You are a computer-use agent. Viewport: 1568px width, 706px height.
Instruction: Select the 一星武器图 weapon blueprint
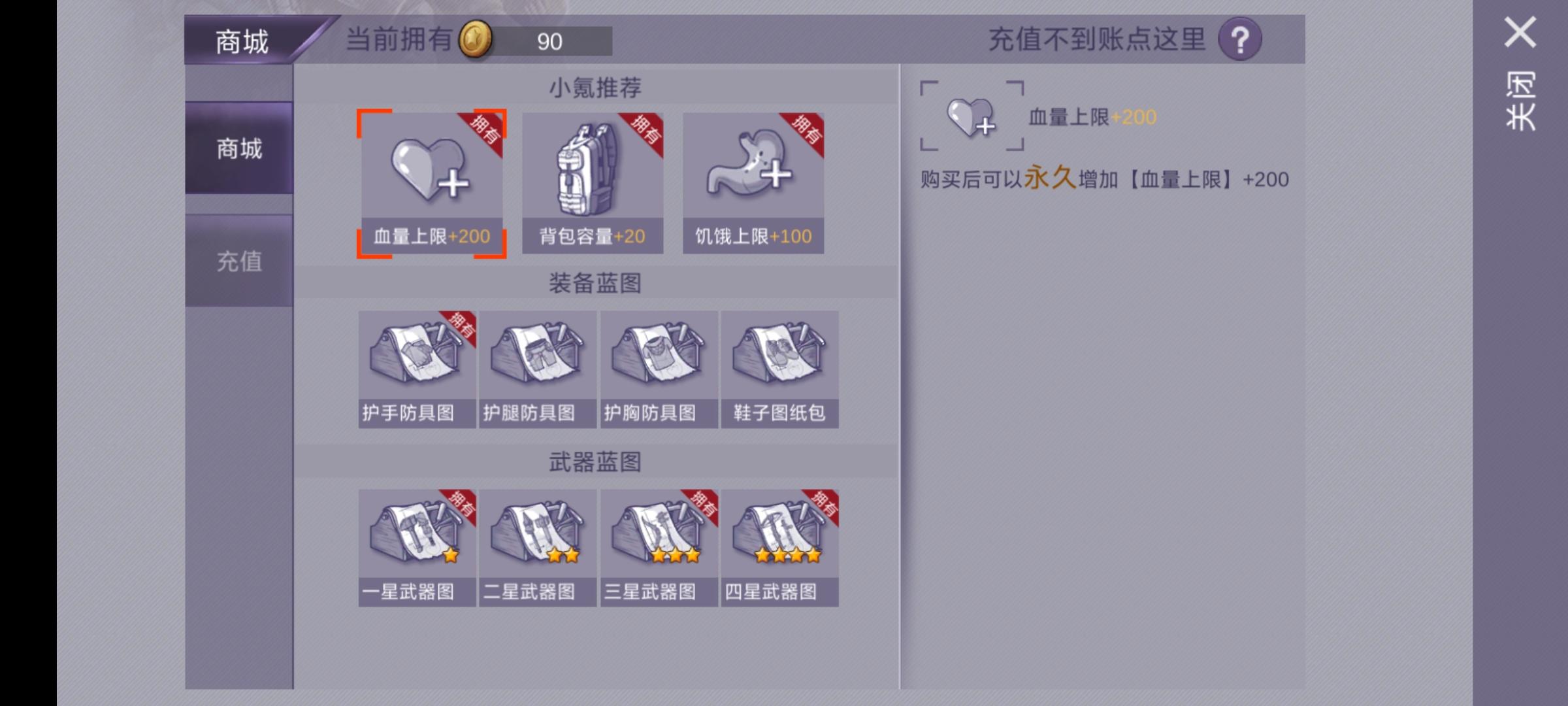[417, 548]
